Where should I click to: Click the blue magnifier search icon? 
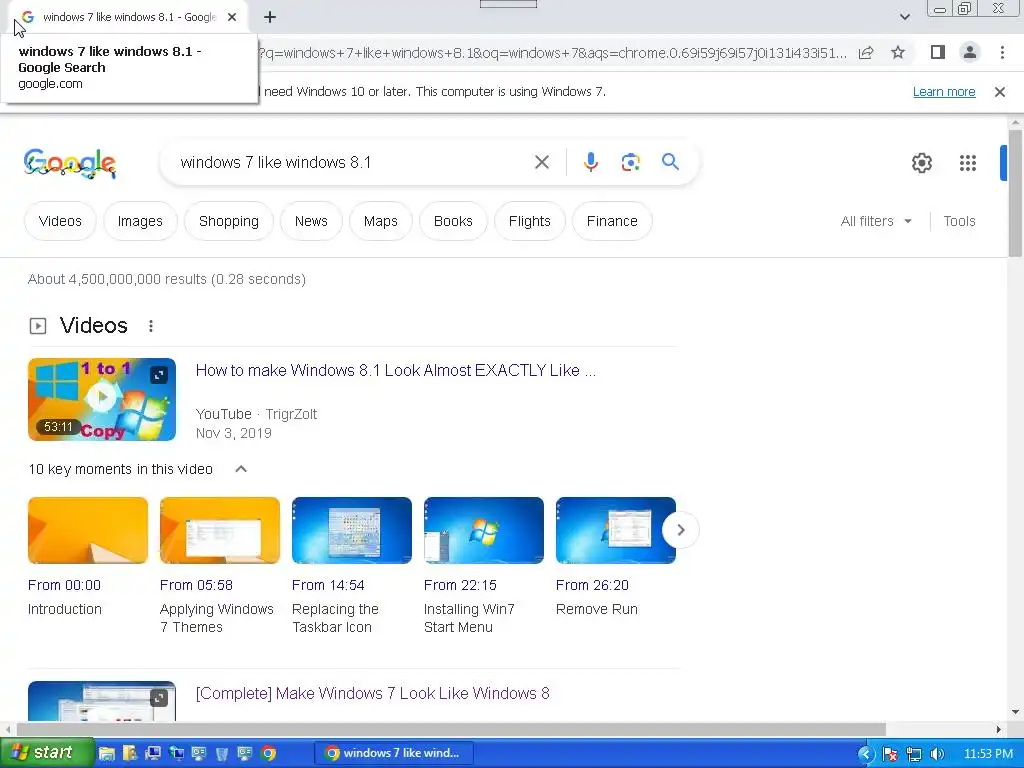click(670, 161)
